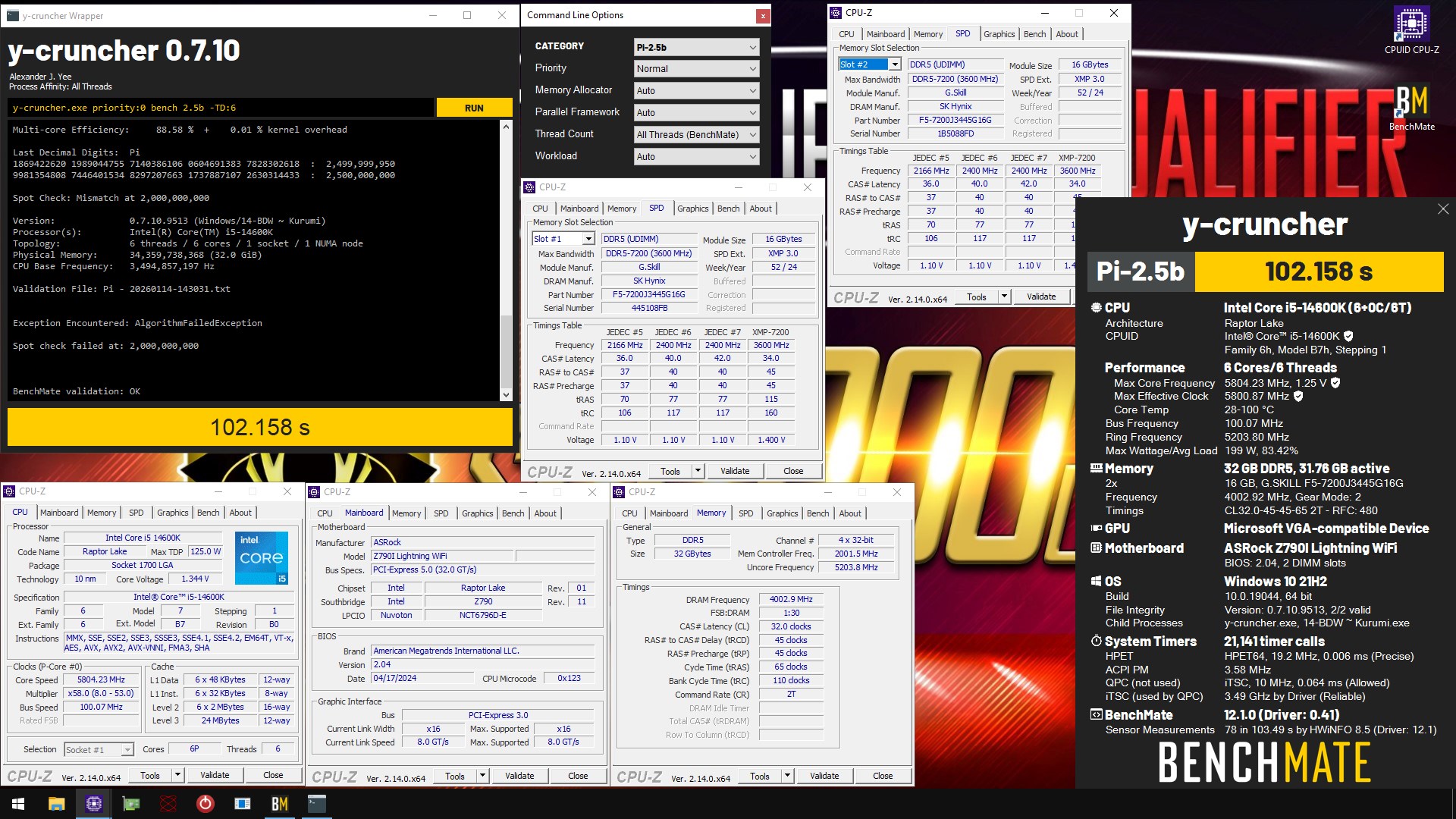Viewport: 1456px width, 819px height.
Task: Close the Command Line Options window
Action: coord(762,15)
